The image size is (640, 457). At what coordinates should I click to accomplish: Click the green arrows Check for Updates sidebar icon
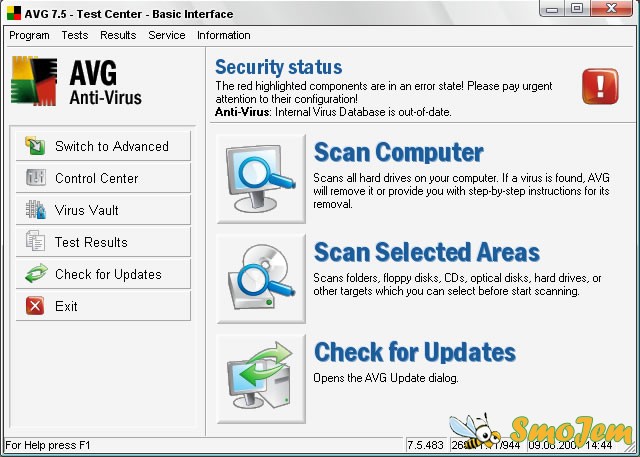pyautogui.click(x=36, y=273)
